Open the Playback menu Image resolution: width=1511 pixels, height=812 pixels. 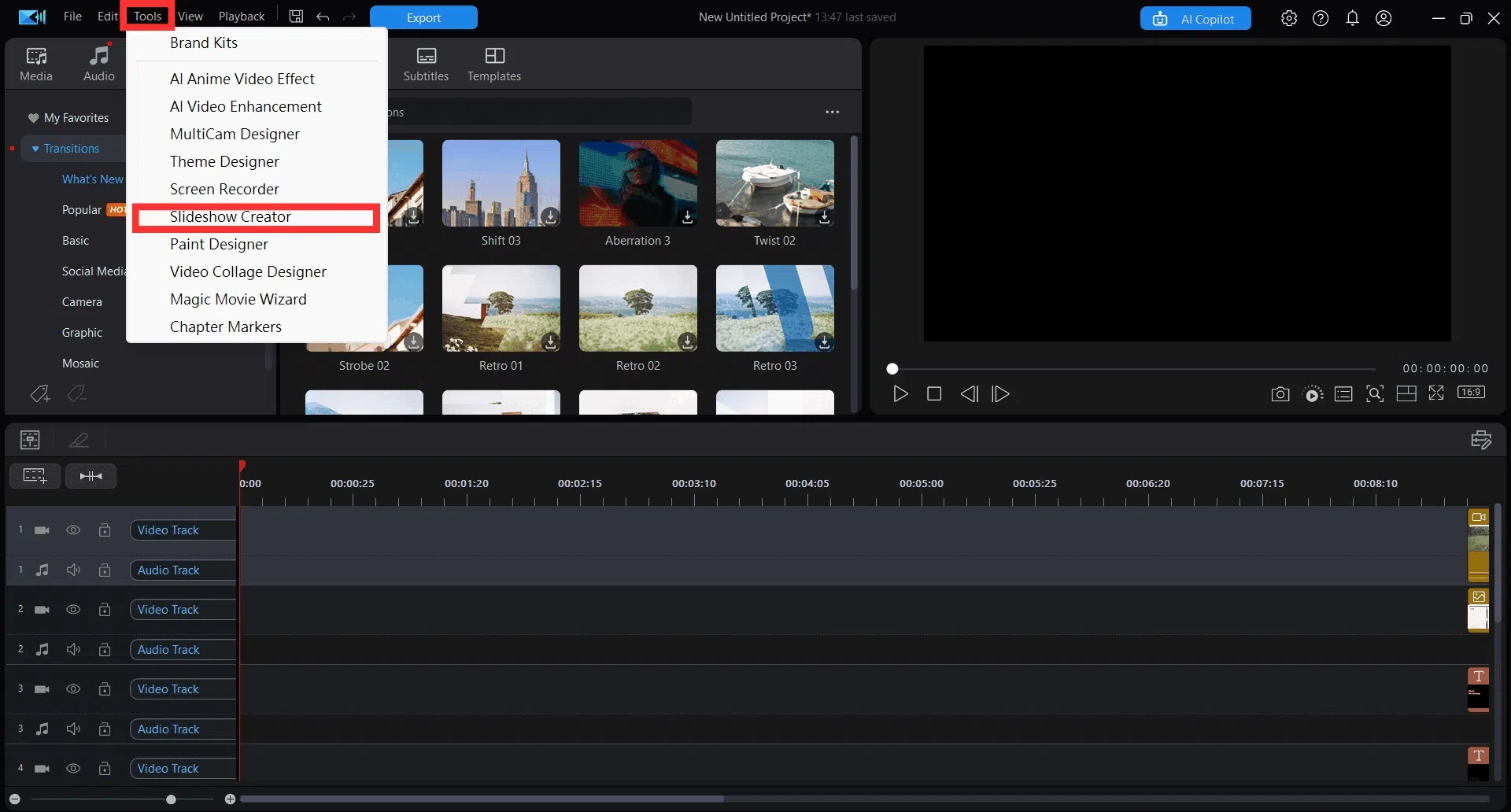tap(241, 16)
